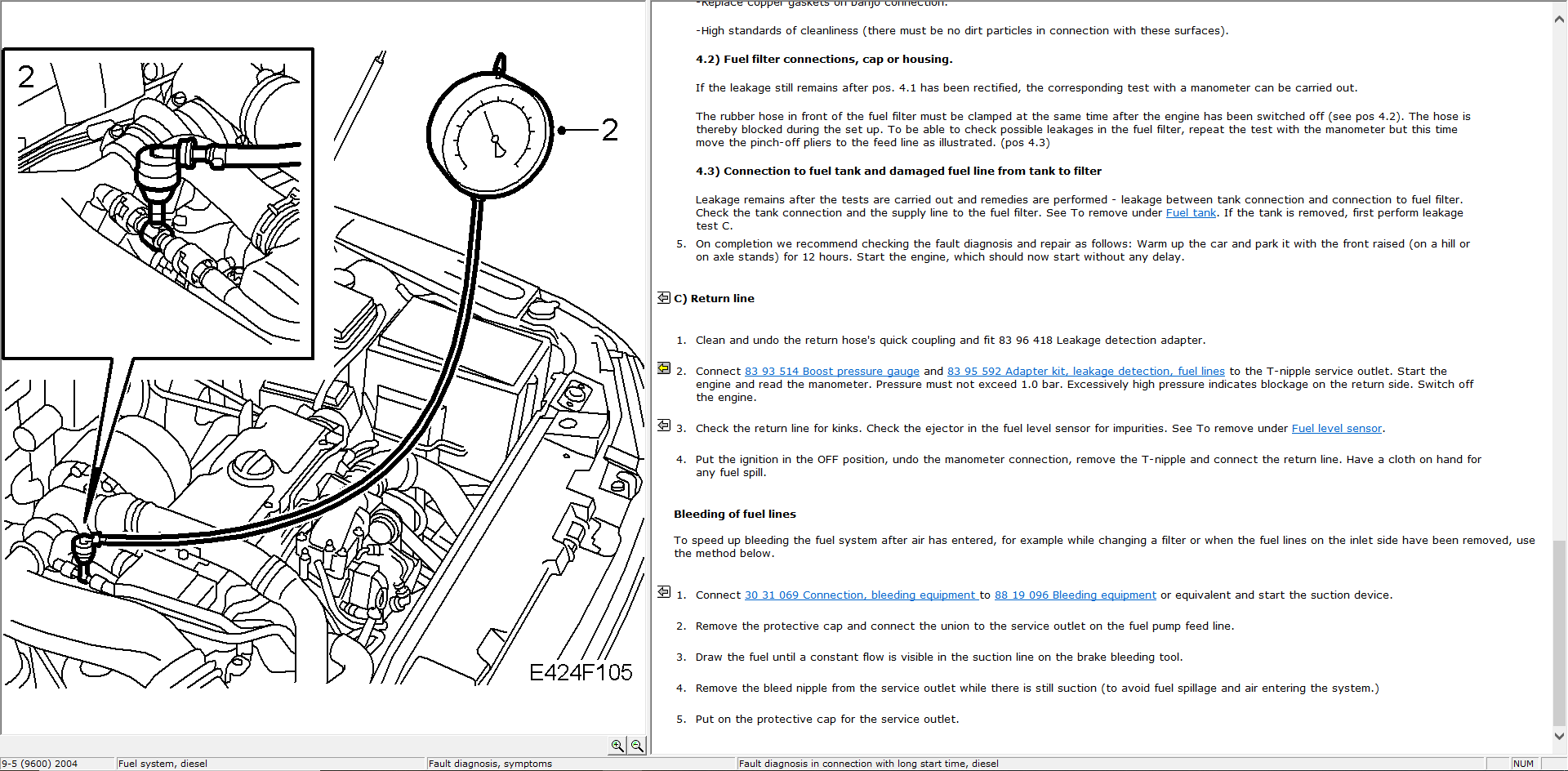
Task: Click the 'C) Return line' heading text
Action: (714, 299)
